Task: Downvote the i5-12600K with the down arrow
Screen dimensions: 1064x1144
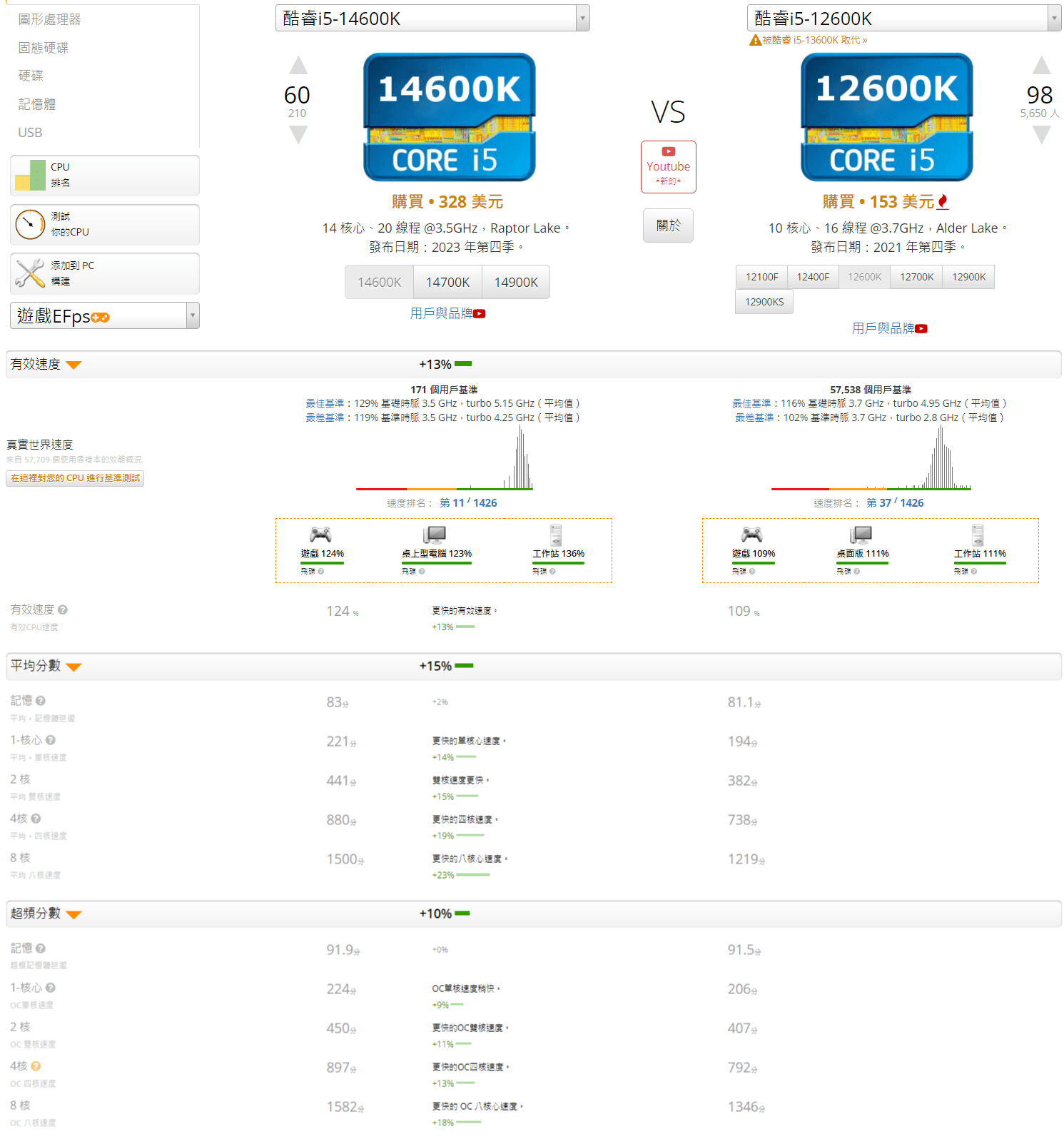Action: (x=1041, y=134)
